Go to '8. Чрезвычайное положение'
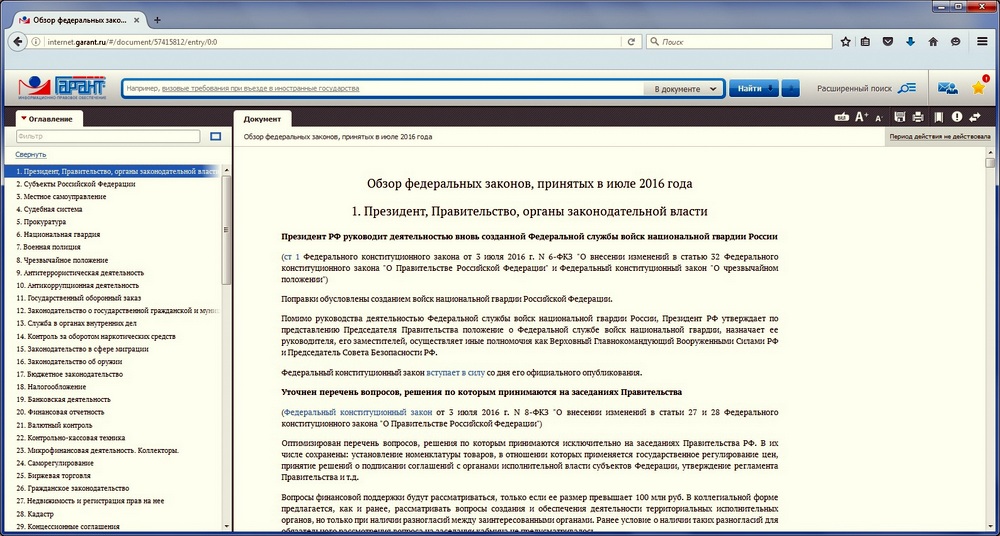The width and height of the screenshot is (1000, 536). [x=62, y=260]
